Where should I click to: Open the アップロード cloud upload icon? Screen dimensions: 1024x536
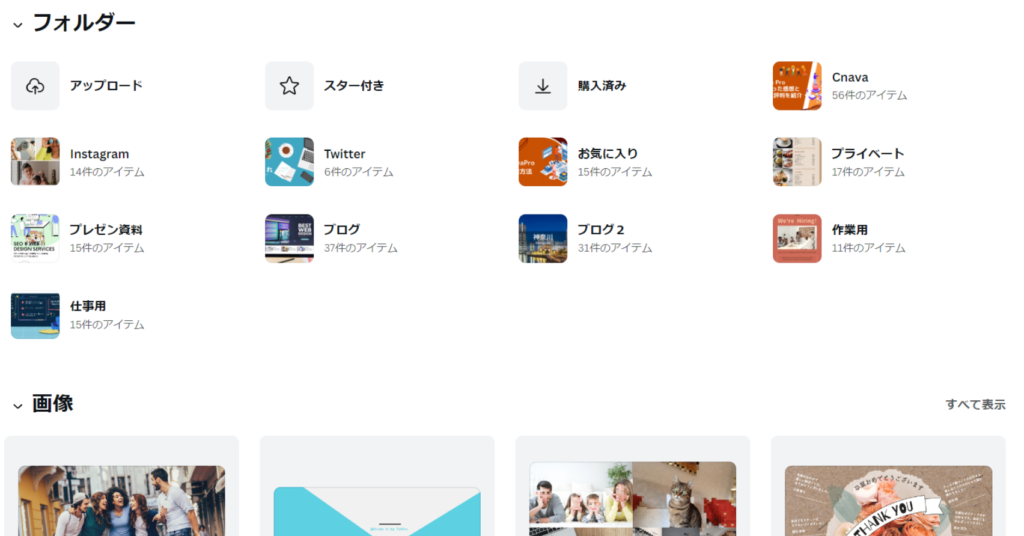click(35, 86)
